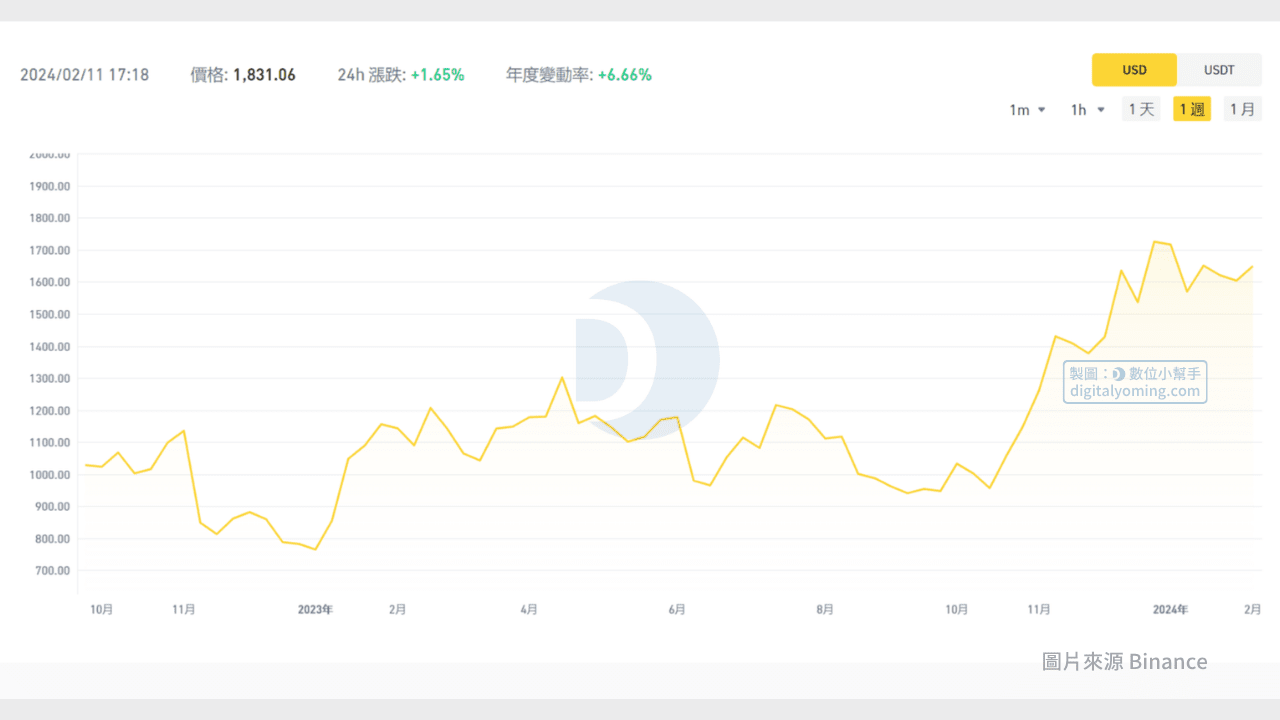Click the 800.00 y-axis label
Image resolution: width=1280 pixels, height=720 pixels.
coord(52,538)
